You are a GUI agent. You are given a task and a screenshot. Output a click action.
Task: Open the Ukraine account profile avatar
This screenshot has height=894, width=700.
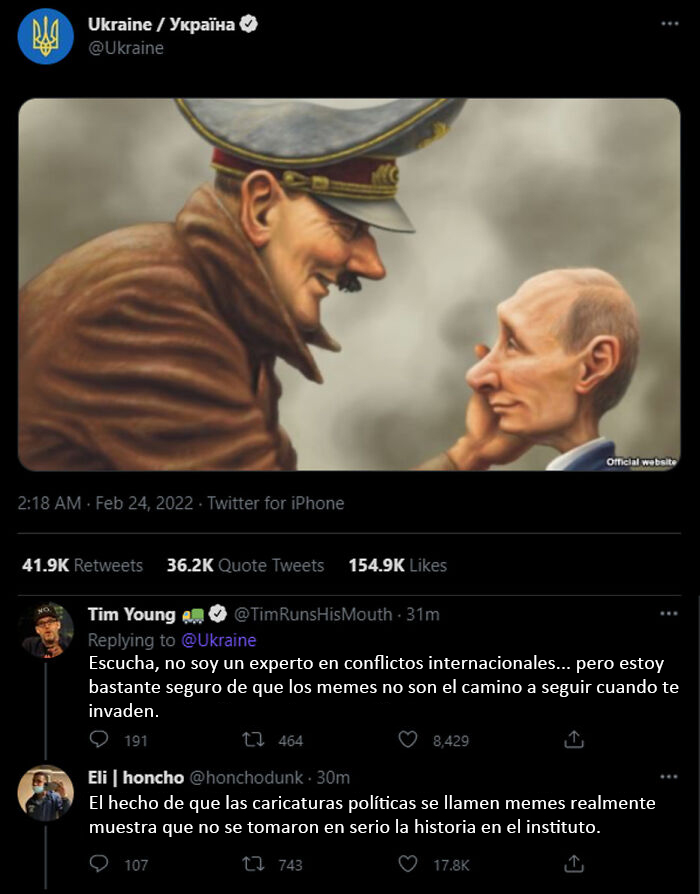(x=45, y=36)
